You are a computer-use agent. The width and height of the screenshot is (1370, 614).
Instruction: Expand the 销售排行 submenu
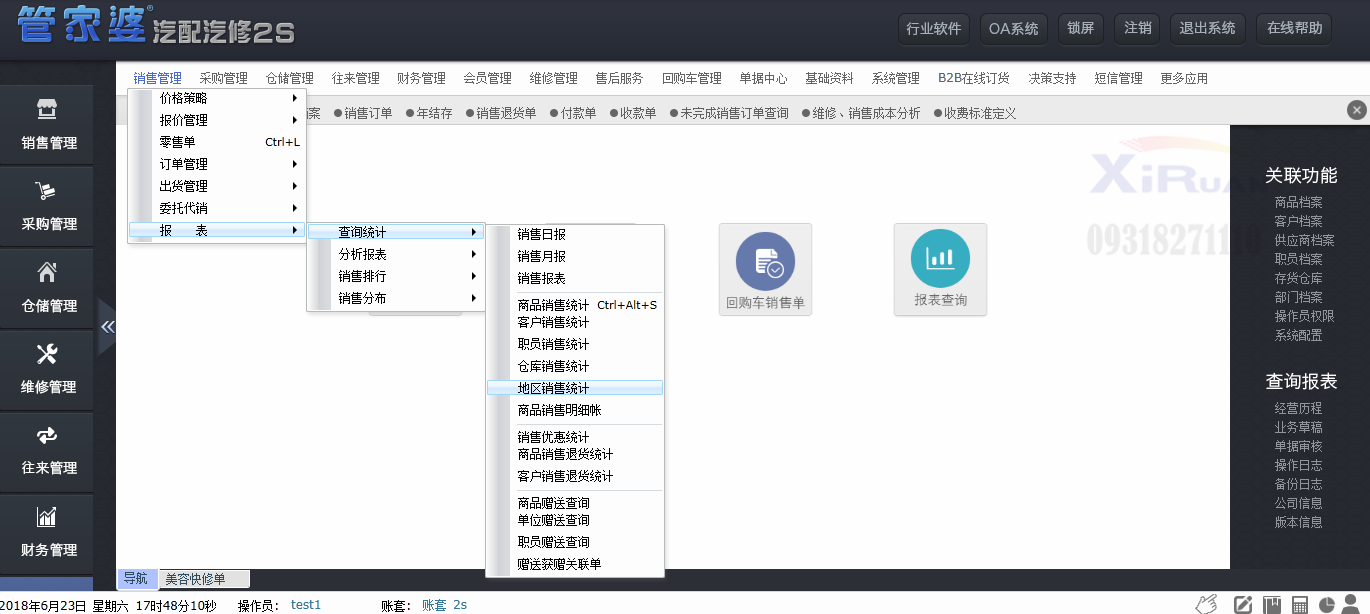[395, 276]
